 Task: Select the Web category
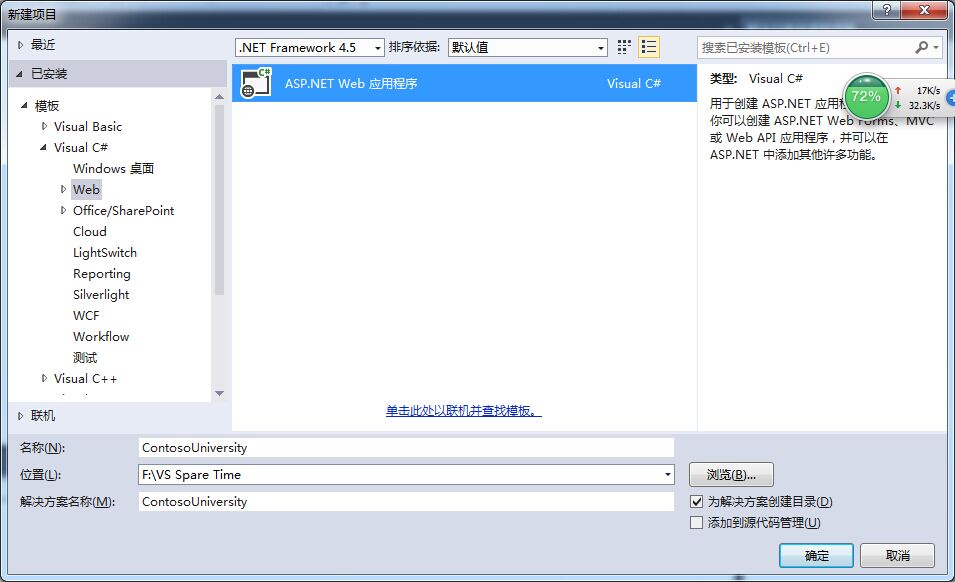tap(86, 189)
